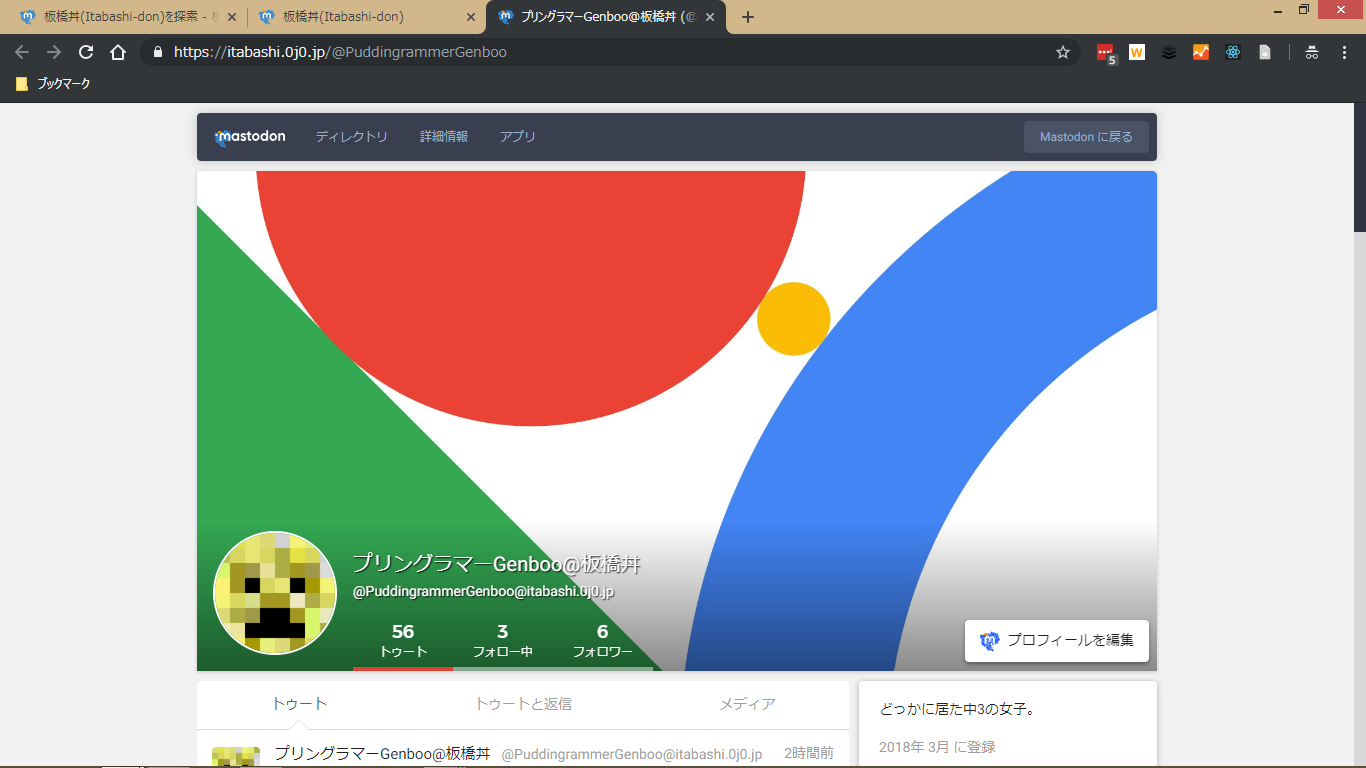Click the orange analytics chart extension icon
This screenshot has height=768, width=1366.
click(x=1201, y=53)
